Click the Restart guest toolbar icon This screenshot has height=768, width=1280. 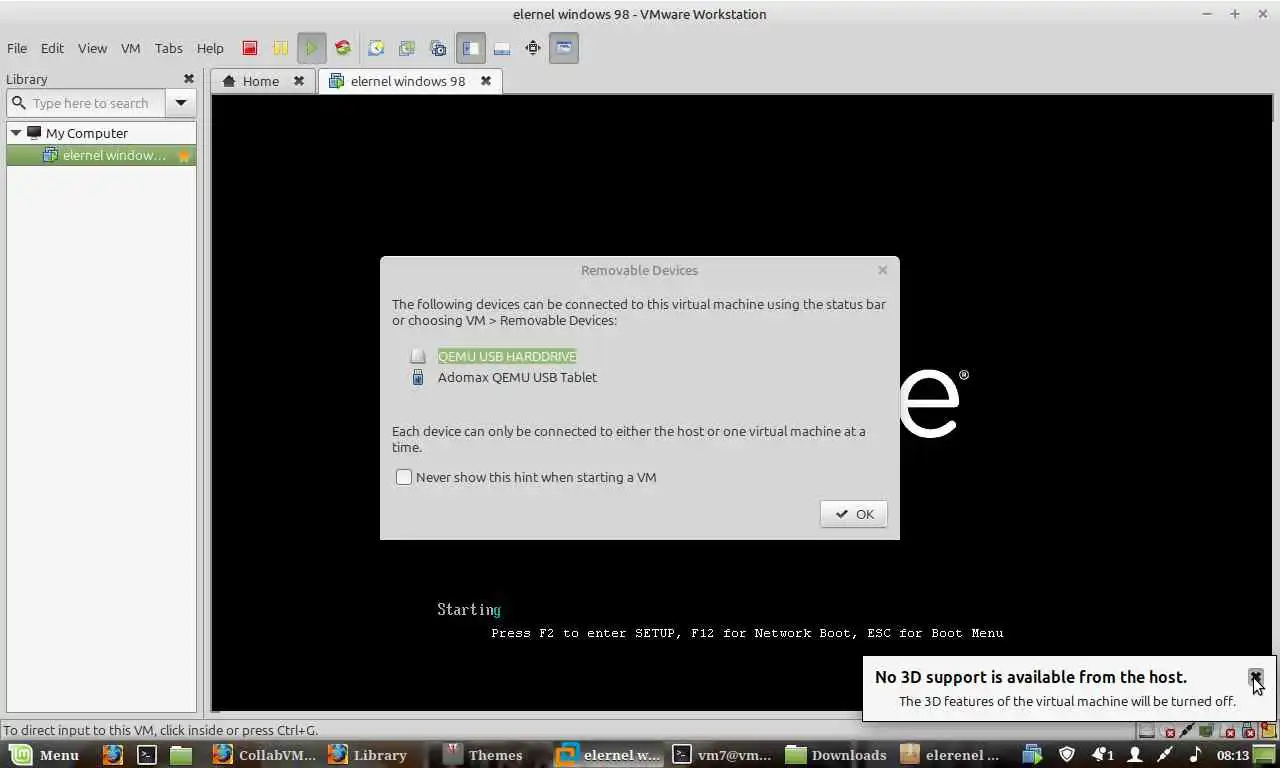coord(343,48)
